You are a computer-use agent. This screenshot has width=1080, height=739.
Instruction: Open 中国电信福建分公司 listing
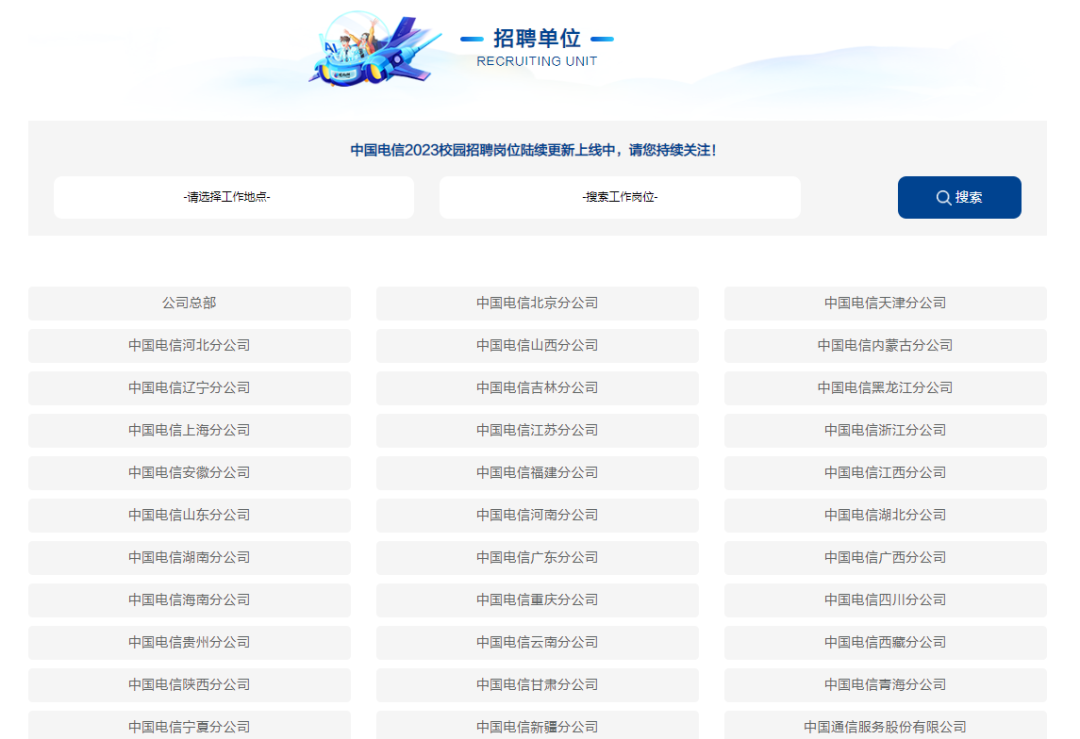[537, 472]
